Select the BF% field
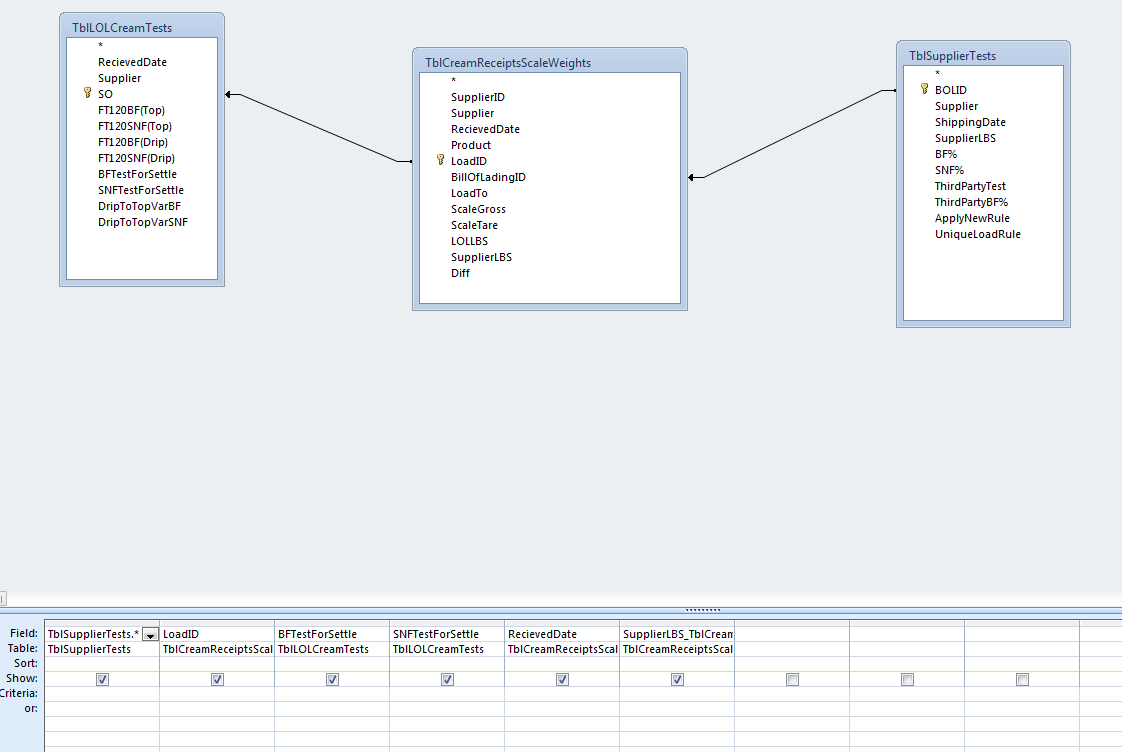 tap(946, 154)
